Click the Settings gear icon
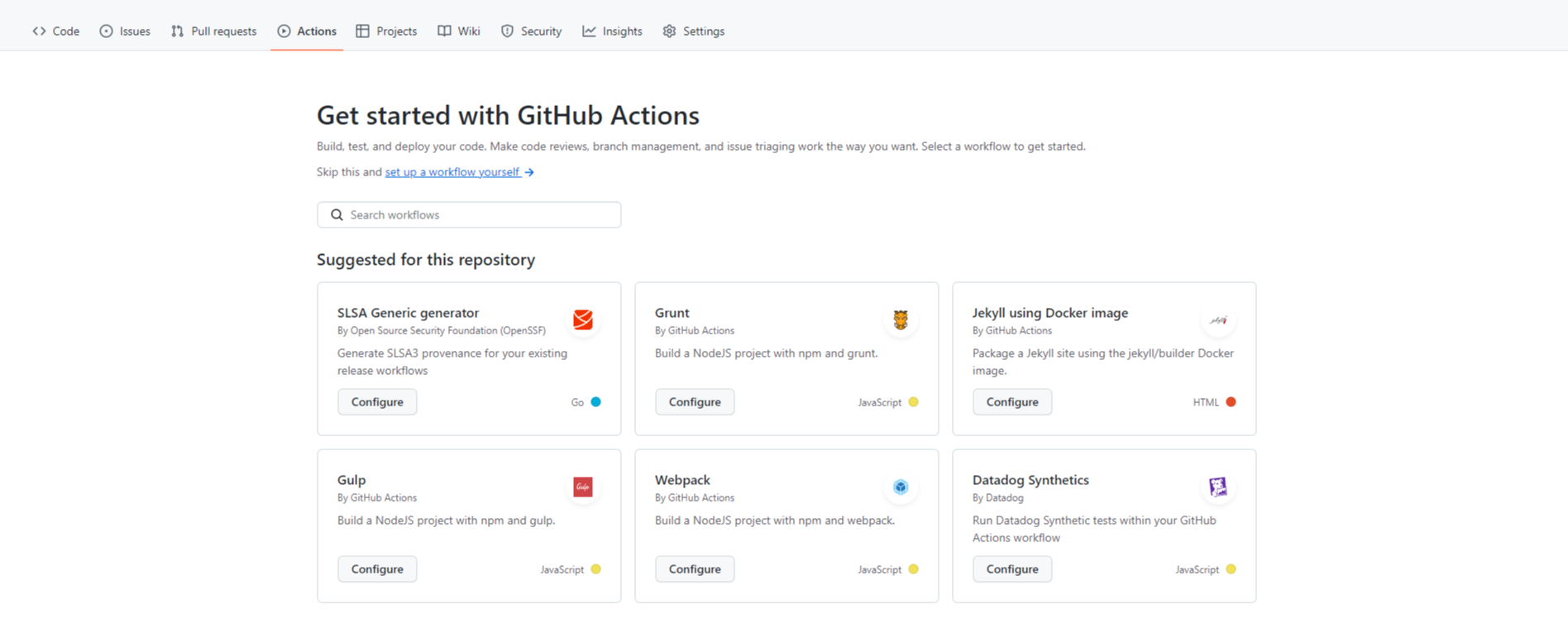Screen dimensions: 1568x624 coord(669,31)
